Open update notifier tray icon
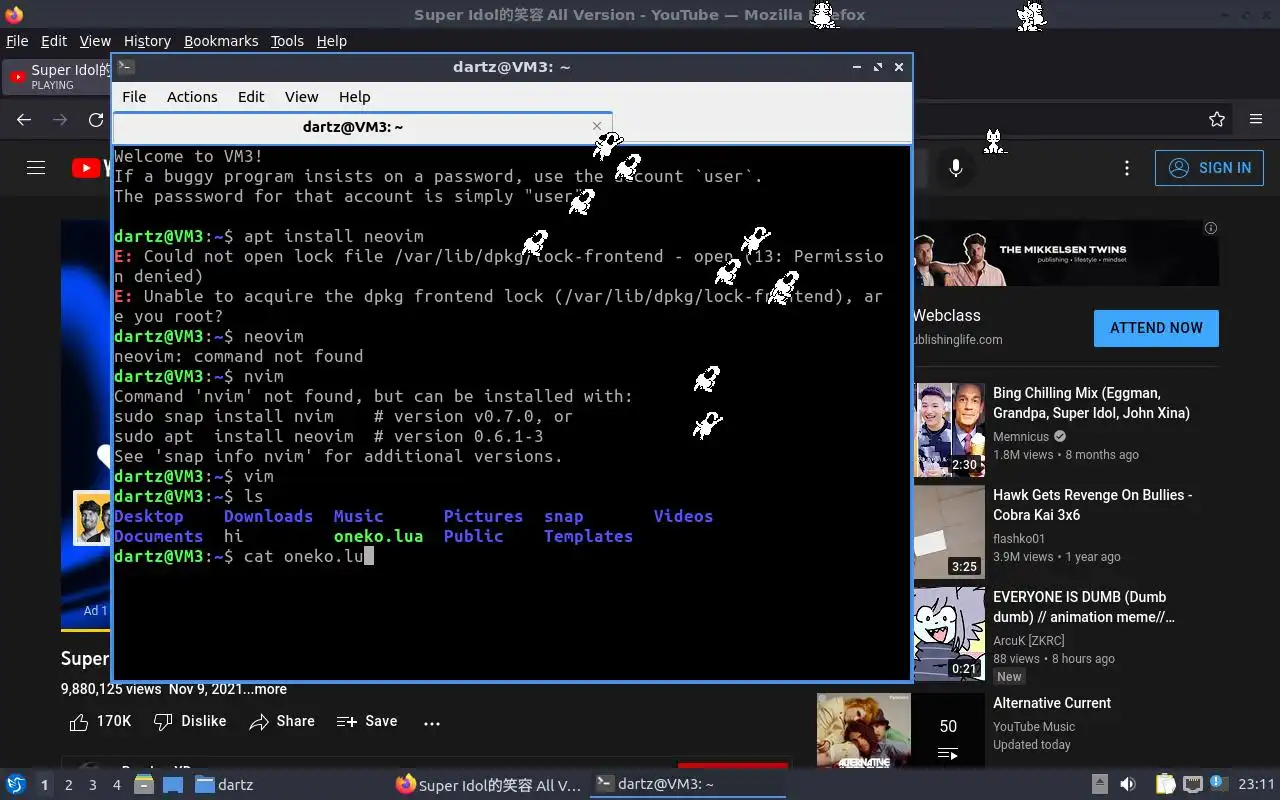The image size is (1280, 800). pos(1218,784)
